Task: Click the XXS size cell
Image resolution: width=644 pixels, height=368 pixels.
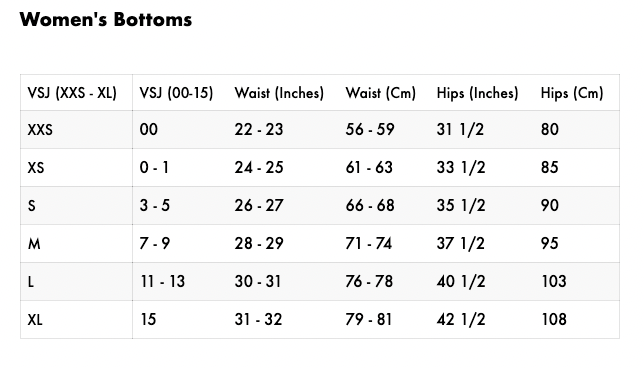Action: point(40,130)
